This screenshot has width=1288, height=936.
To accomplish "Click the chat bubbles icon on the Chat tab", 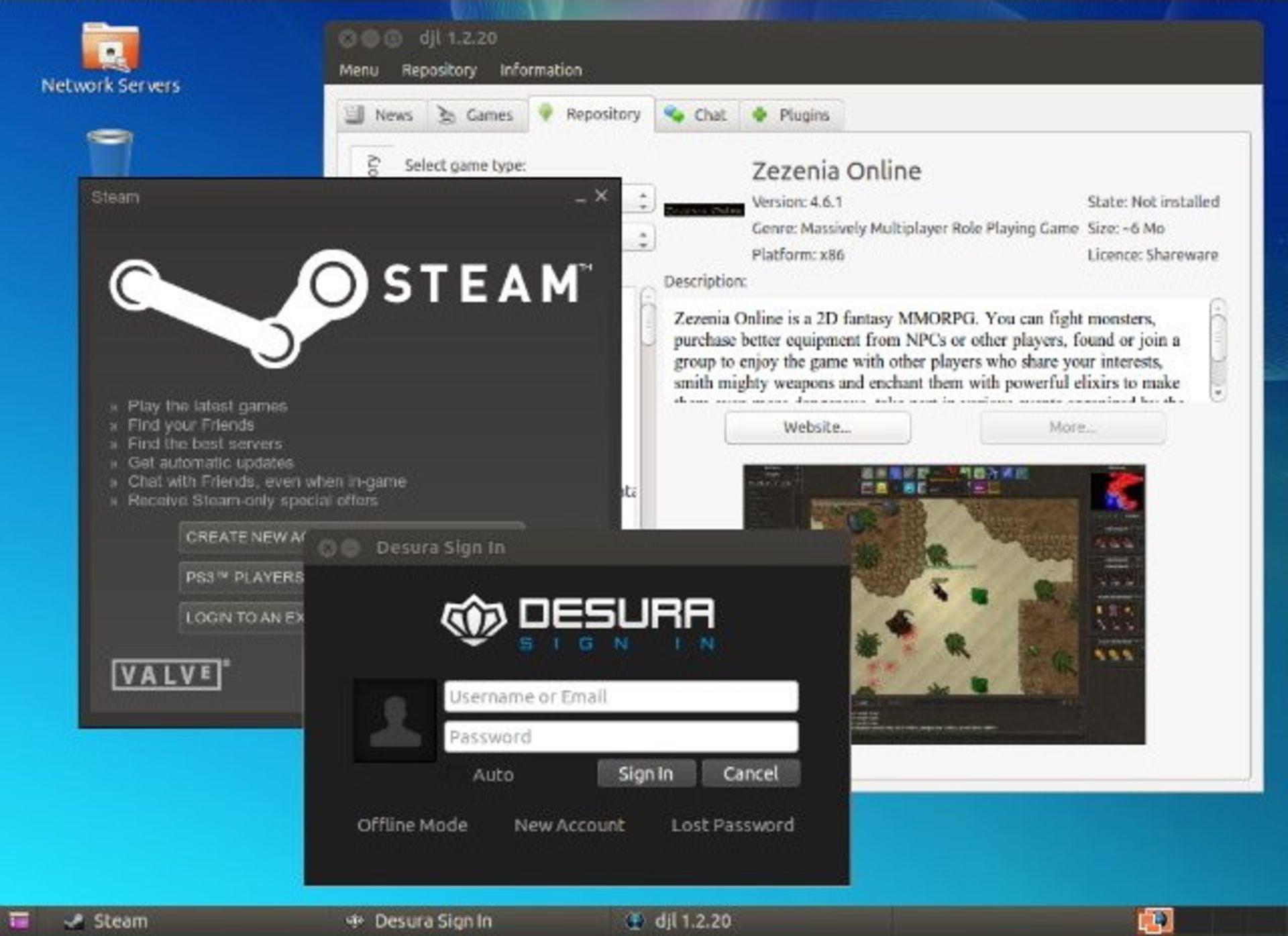I will tap(674, 115).
